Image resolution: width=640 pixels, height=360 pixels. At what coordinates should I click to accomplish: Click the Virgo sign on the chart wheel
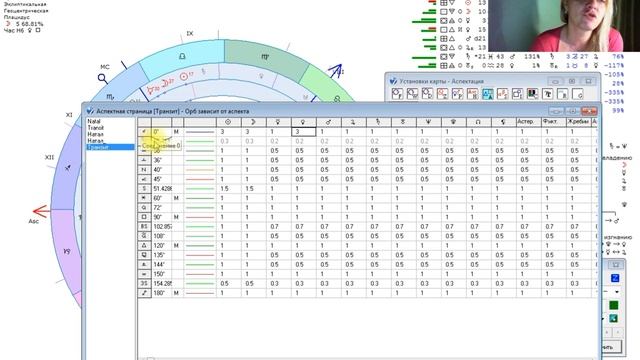pyautogui.click(x=265, y=57)
